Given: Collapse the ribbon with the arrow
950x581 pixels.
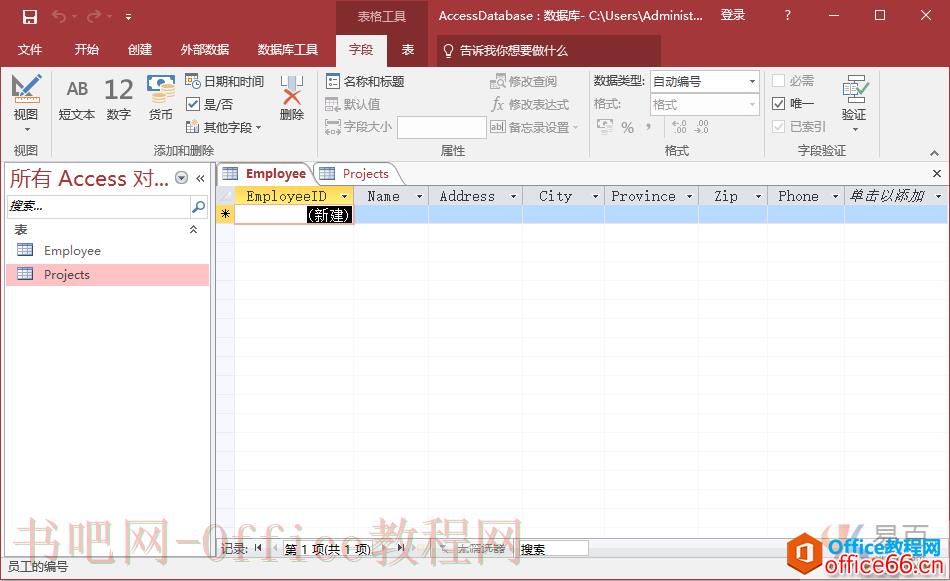Looking at the screenshot, I should pyautogui.click(x=934, y=153).
